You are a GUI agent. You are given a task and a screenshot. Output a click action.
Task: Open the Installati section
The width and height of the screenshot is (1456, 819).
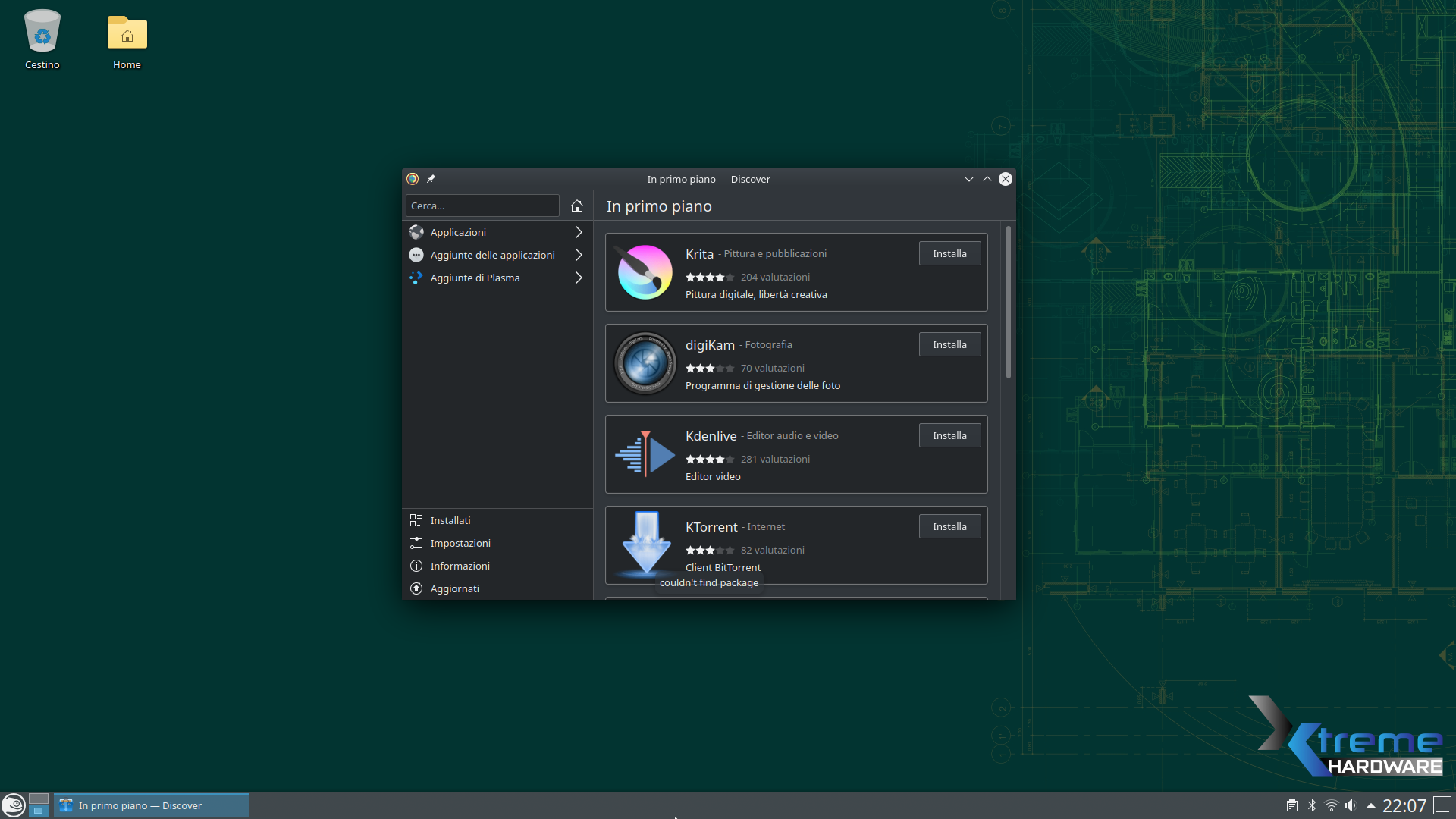click(450, 520)
